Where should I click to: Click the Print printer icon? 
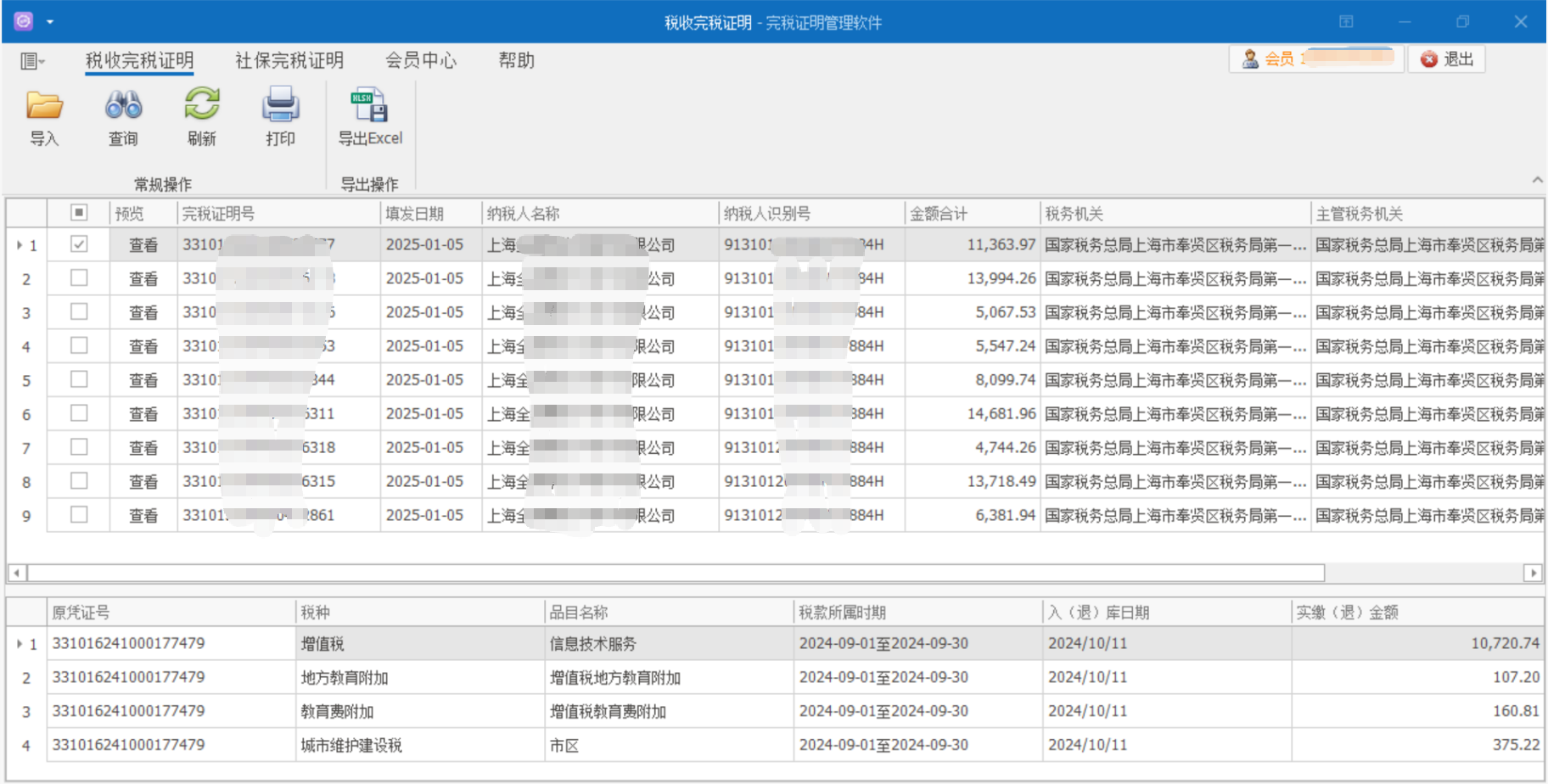pyautogui.click(x=280, y=106)
